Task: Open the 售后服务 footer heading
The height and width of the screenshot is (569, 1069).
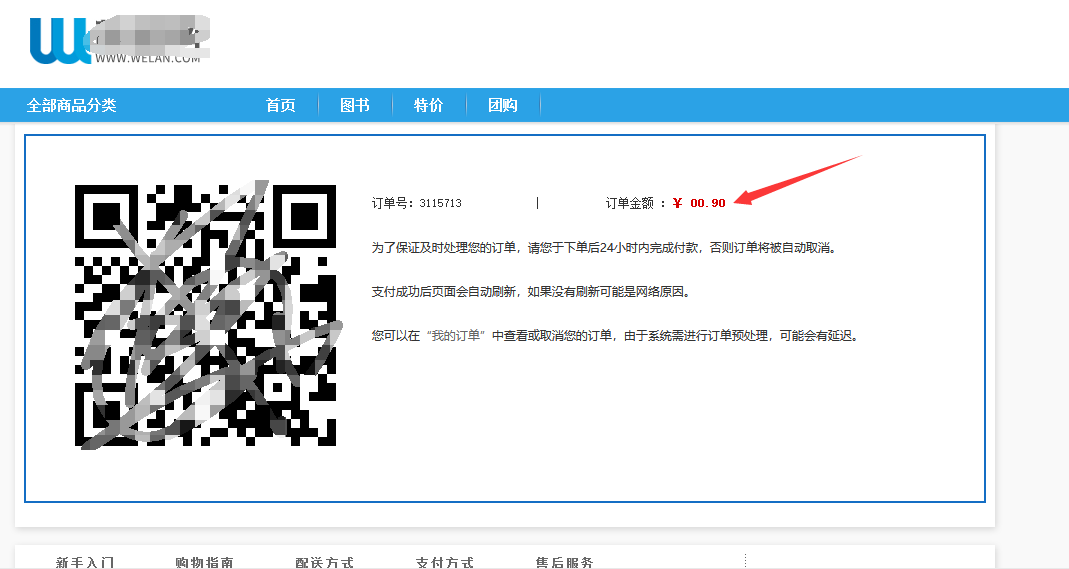Action: (x=564, y=562)
